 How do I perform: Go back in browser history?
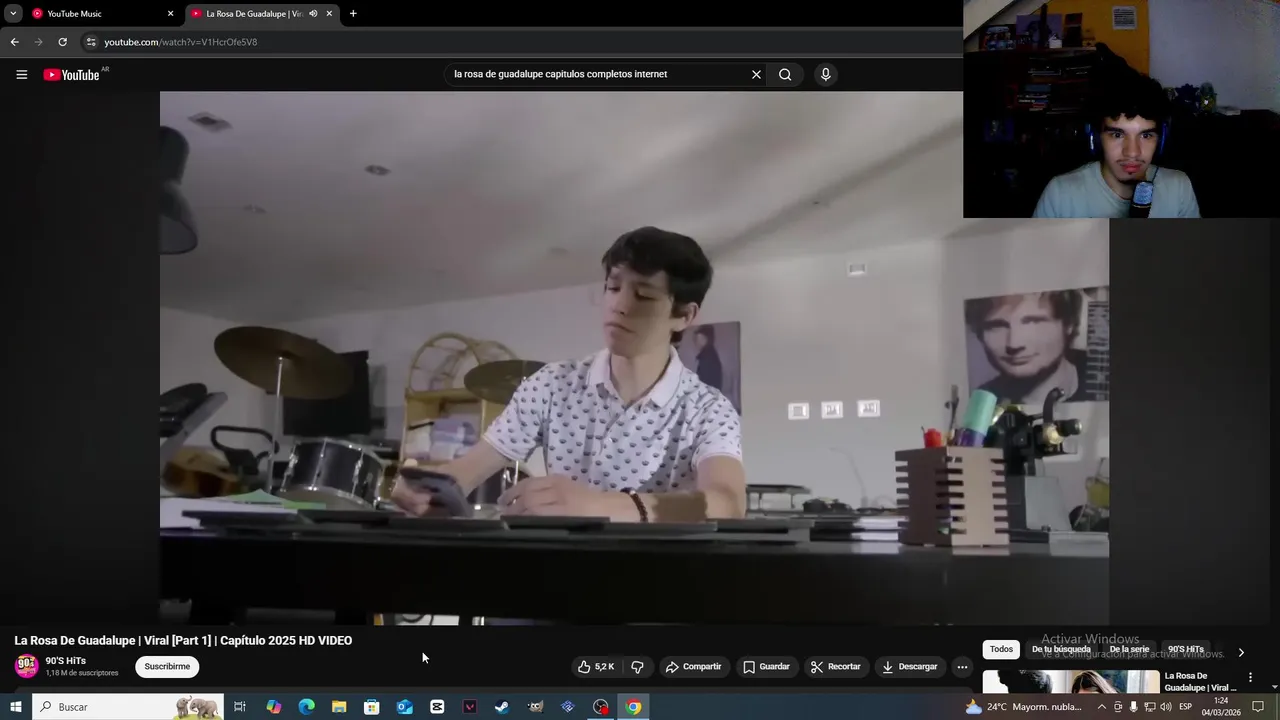coord(14,42)
